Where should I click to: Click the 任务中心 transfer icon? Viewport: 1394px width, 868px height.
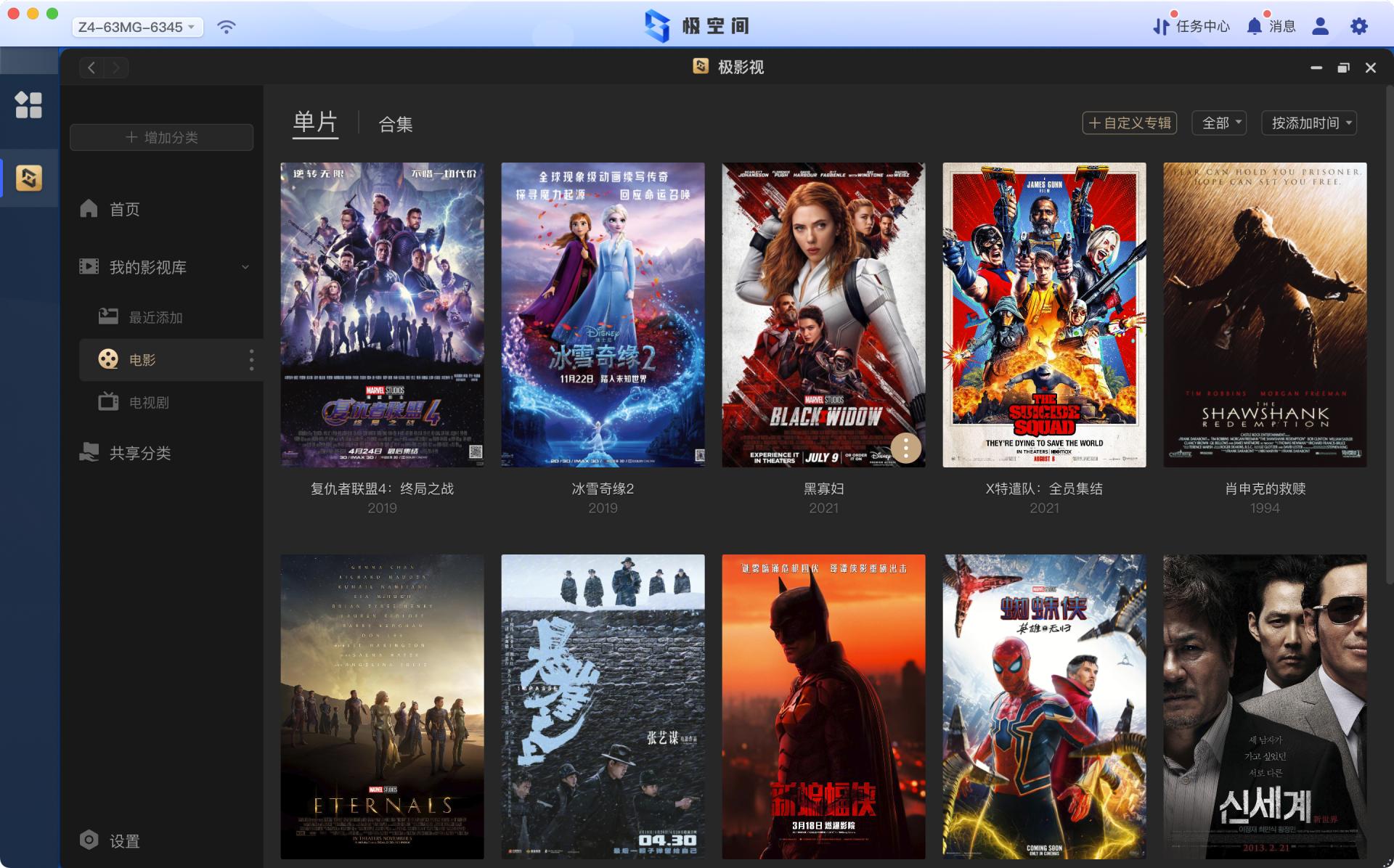coord(1161,27)
